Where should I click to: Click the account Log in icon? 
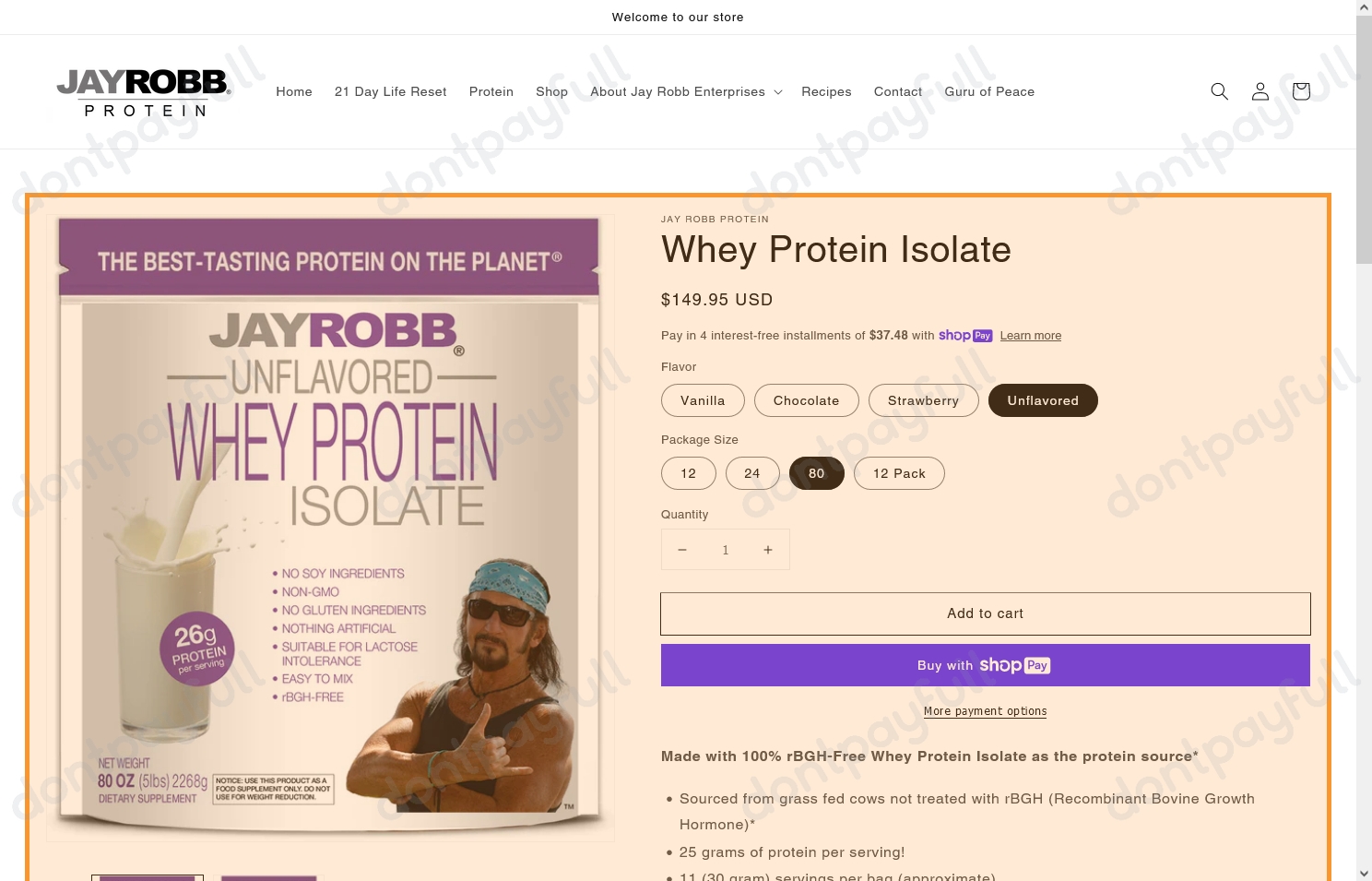(1260, 91)
